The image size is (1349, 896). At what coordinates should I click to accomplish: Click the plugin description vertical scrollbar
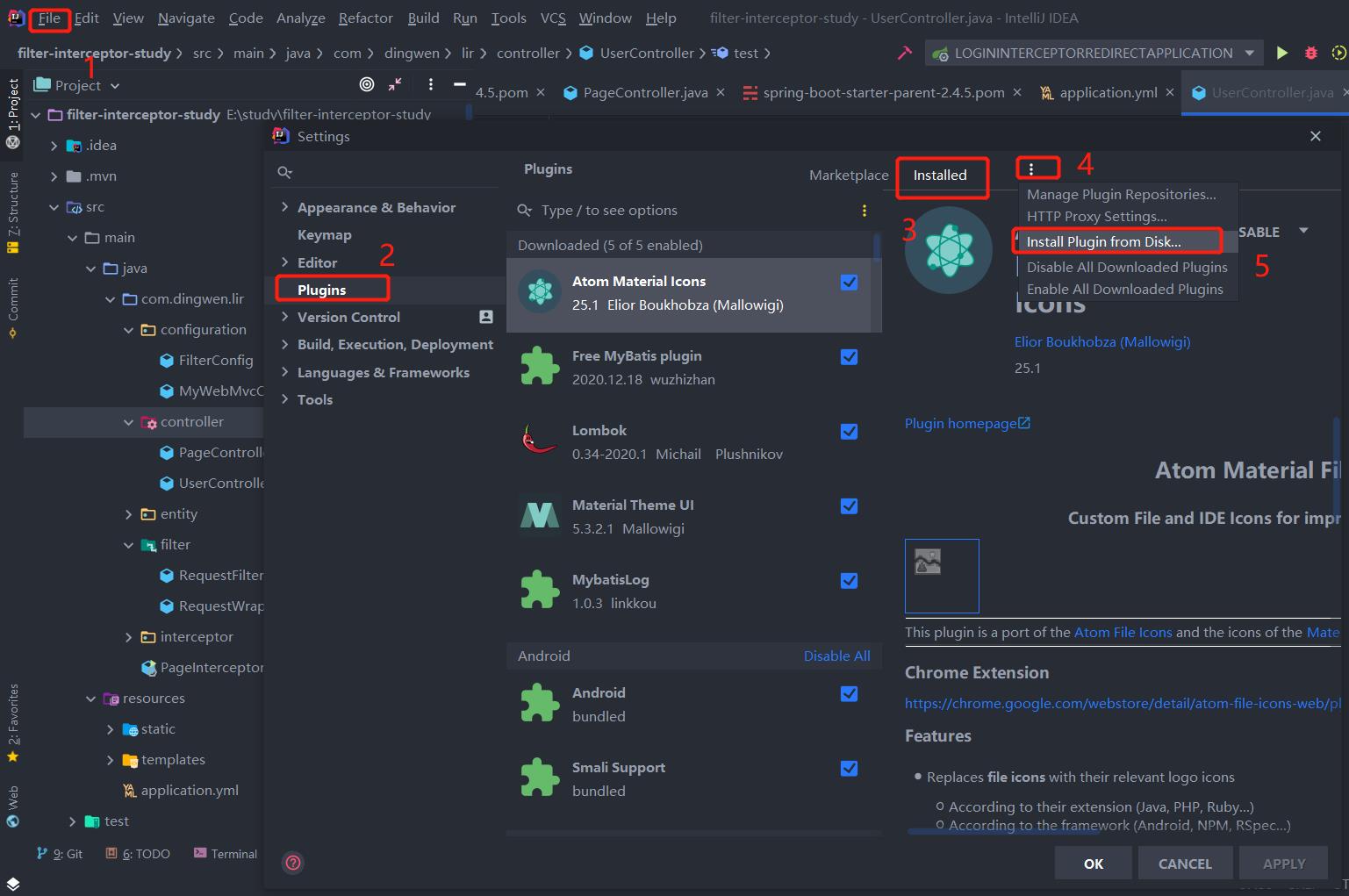[x=1337, y=465]
